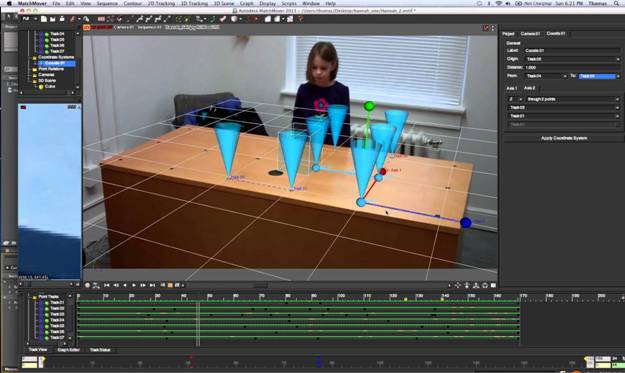Open the Origin track dropdown

(572, 59)
